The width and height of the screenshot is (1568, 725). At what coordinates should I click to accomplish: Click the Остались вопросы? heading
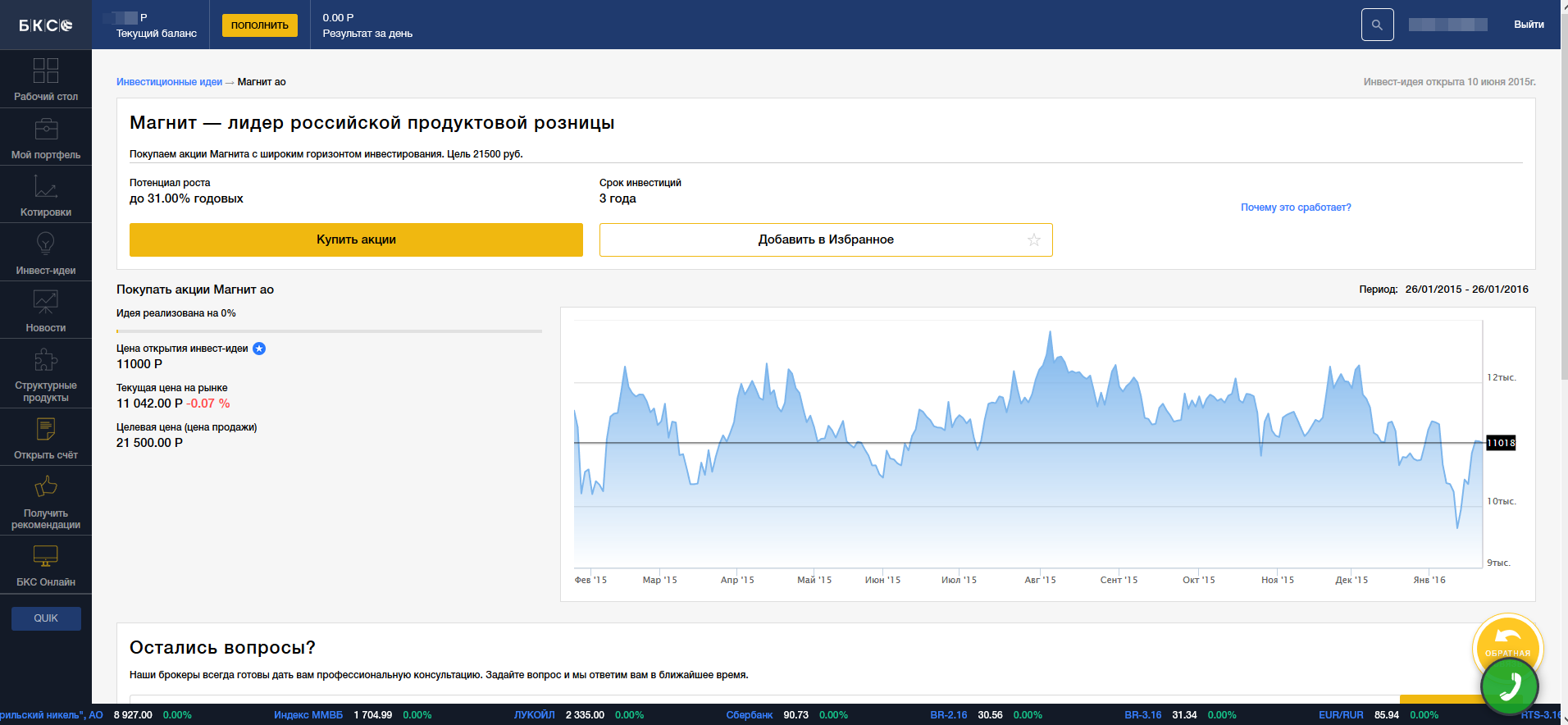[x=222, y=648]
